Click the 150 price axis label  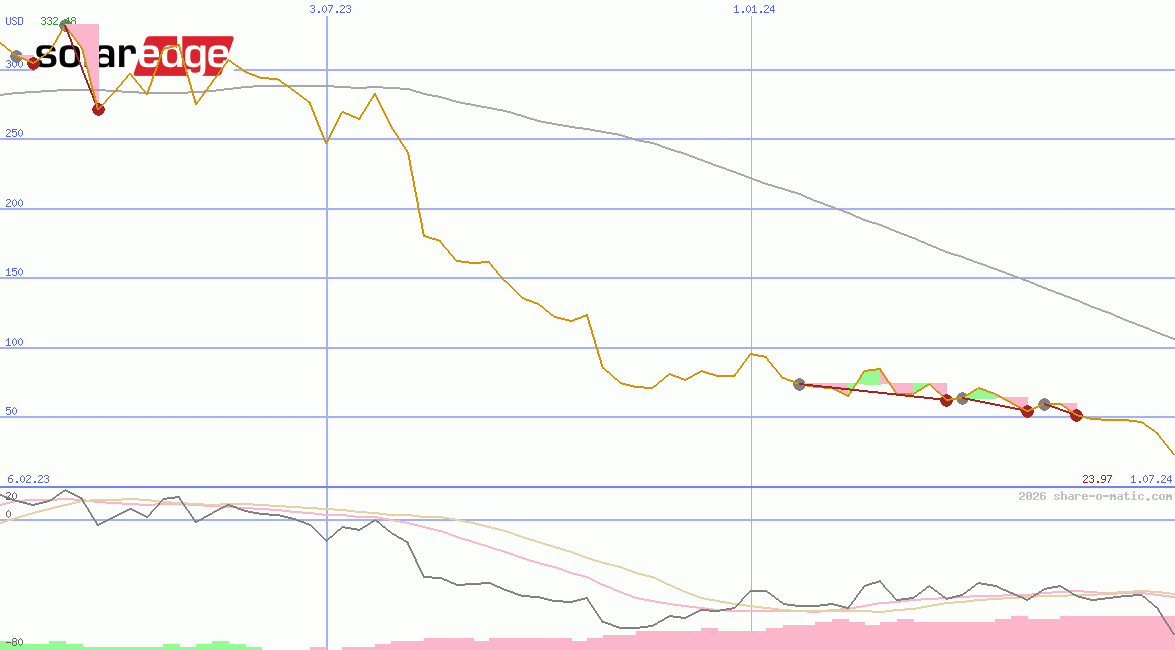[x=14, y=272]
